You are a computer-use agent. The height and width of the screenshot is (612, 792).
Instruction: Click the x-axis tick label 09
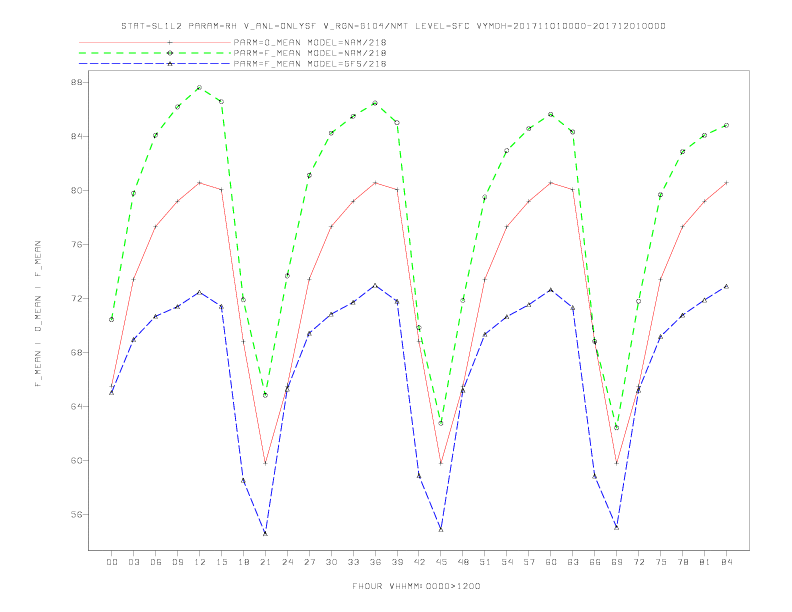point(178,562)
